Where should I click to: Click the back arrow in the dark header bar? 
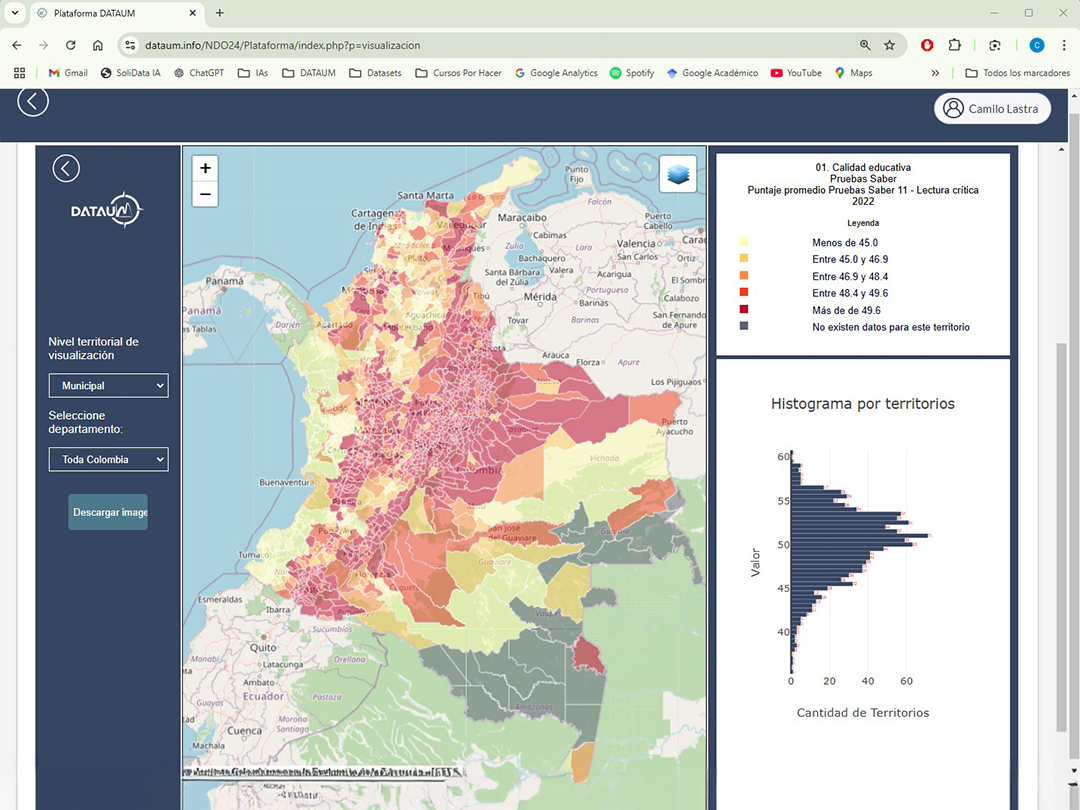point(32,100)
